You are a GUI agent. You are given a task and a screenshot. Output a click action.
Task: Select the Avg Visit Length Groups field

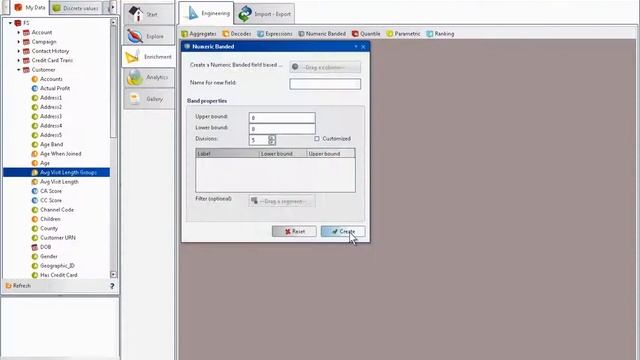coord(56,172)
